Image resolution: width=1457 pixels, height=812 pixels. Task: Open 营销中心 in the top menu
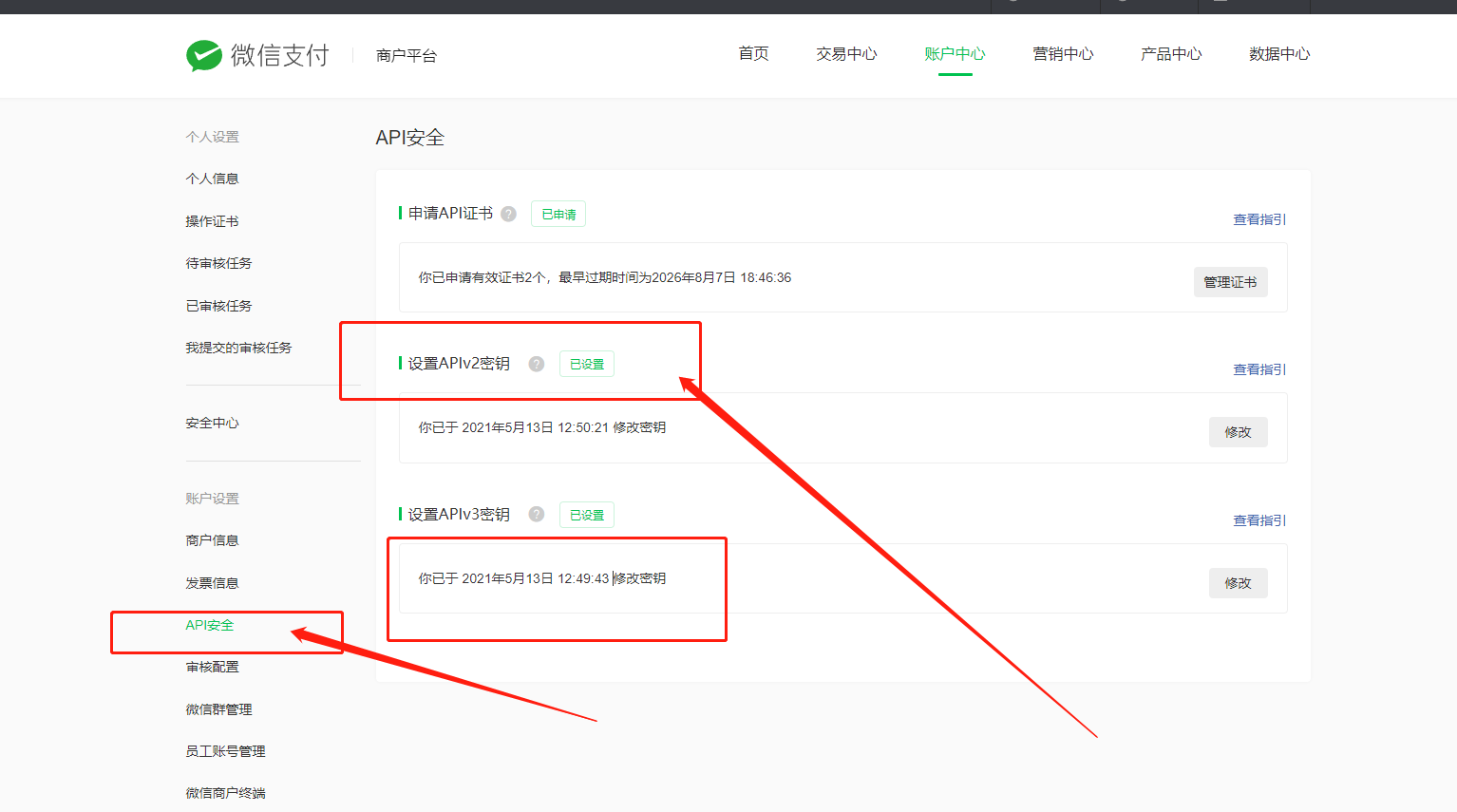coord(1063,54)
